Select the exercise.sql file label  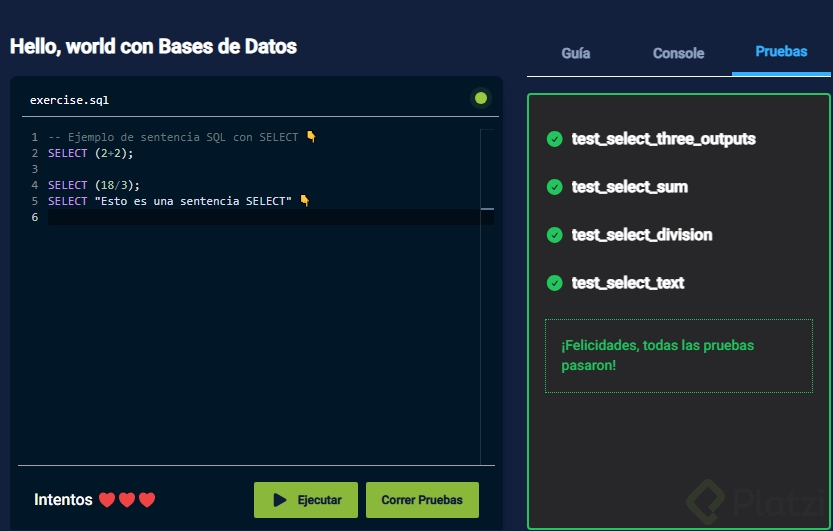click(69, 100)
